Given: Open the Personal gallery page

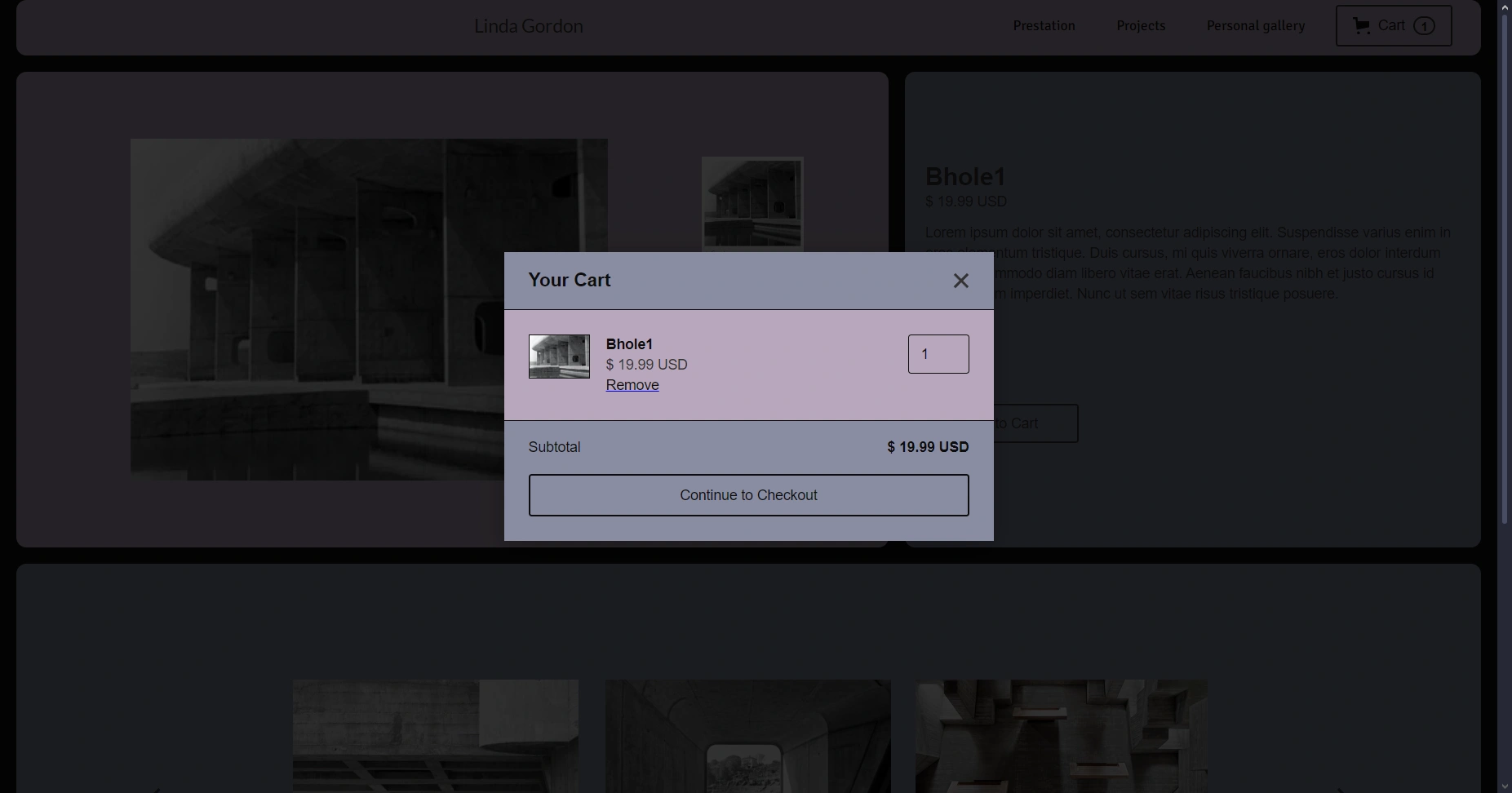Looking at the screenshot, I should (x=1255, y=26).
